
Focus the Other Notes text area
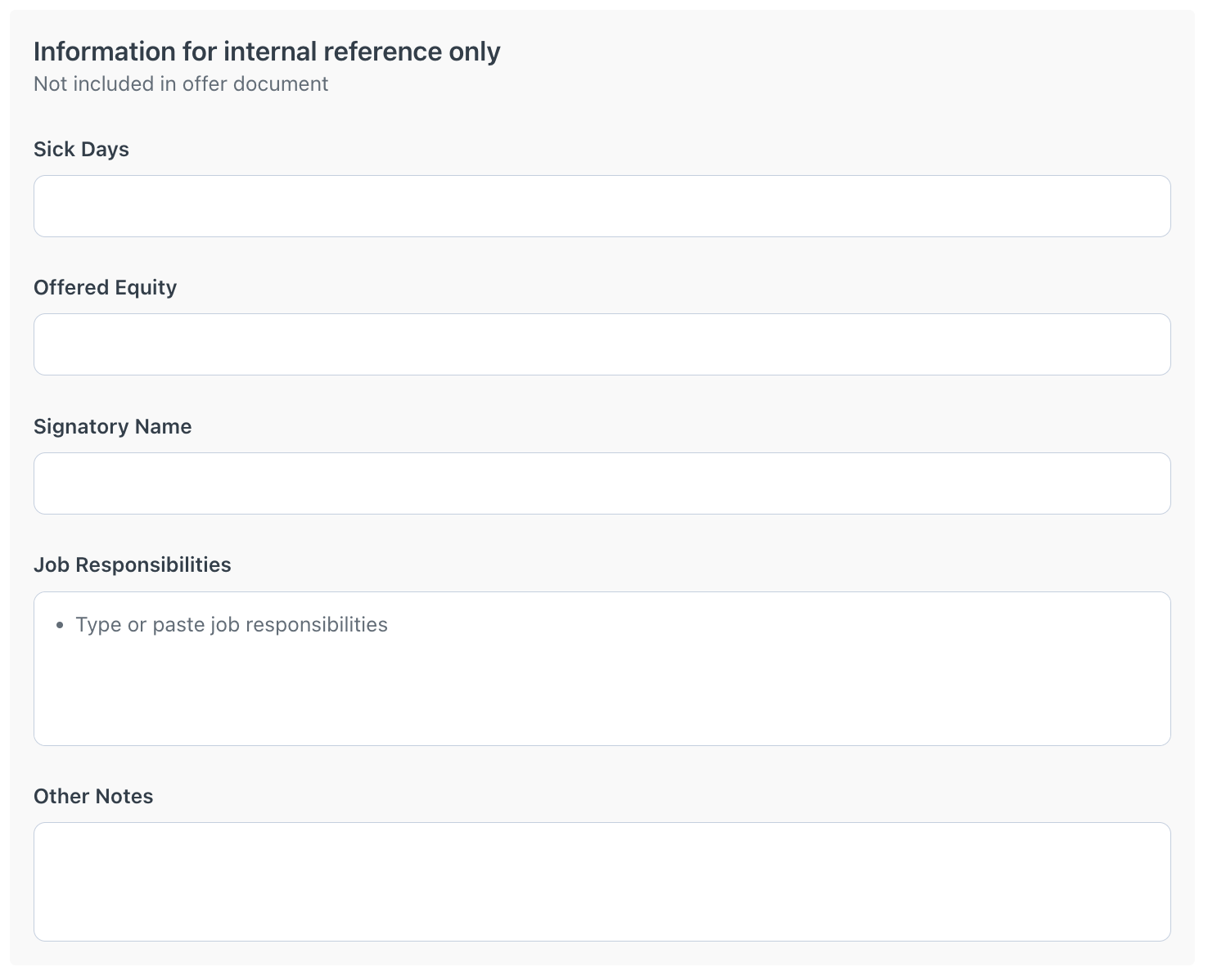click(x=602, y=881)
